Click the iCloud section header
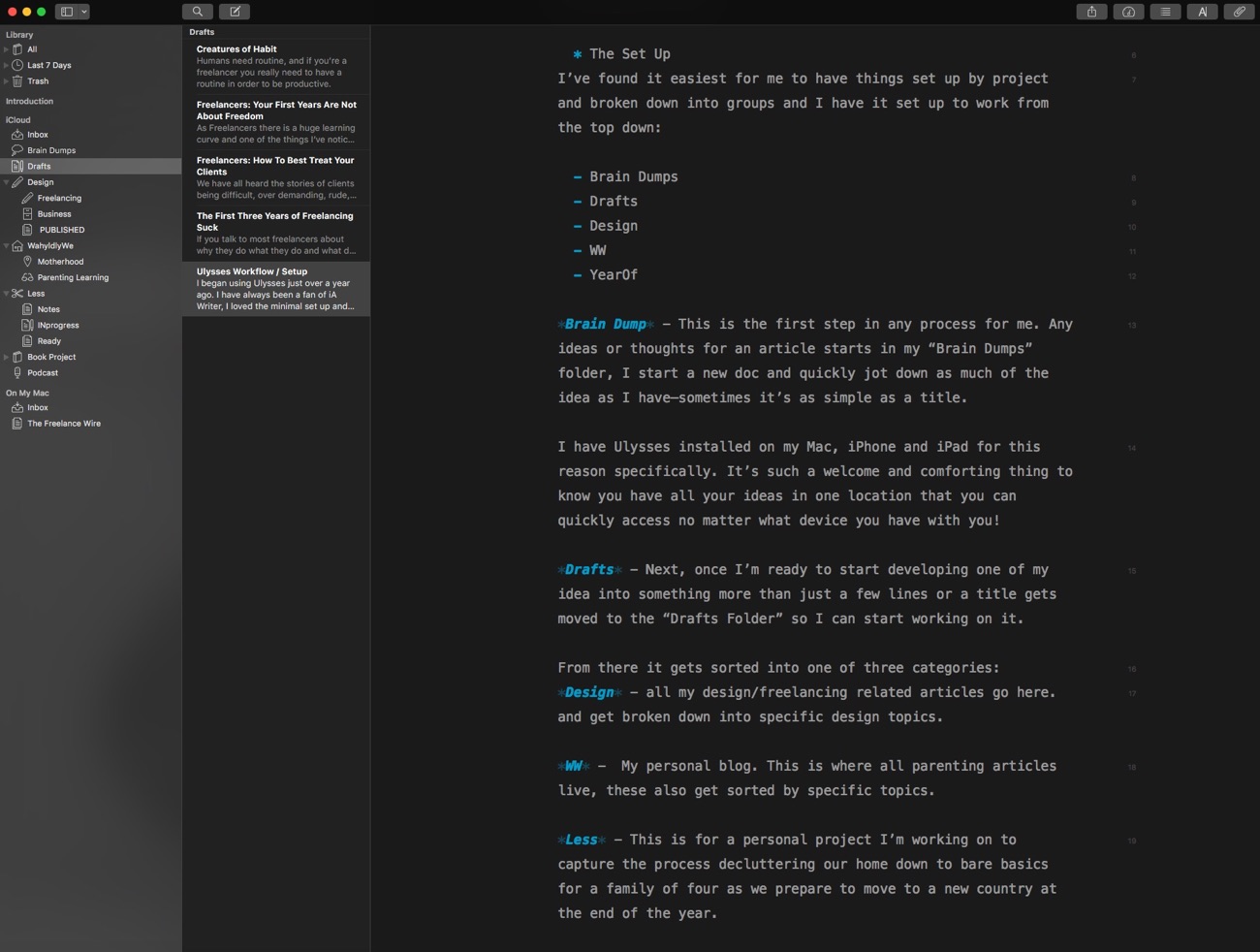 [x=18, y=120]
